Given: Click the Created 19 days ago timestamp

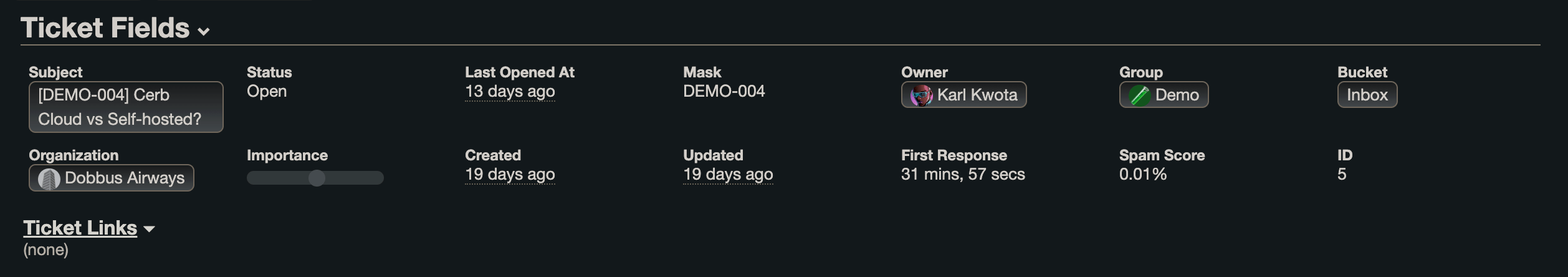Looking at the screenshot, I should pos(510,175).
